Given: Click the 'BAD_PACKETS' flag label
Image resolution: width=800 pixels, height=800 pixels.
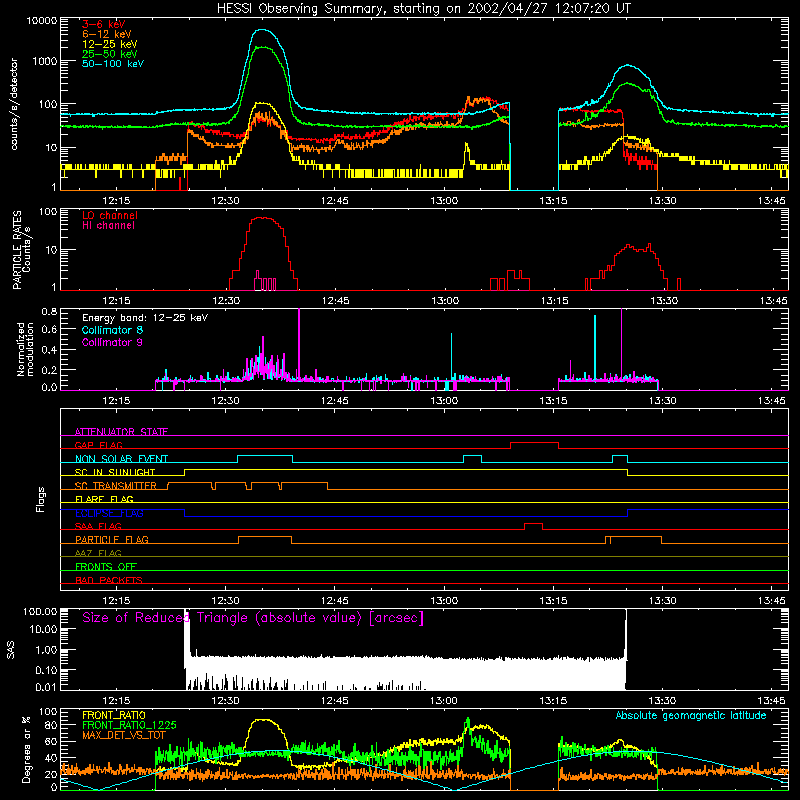Looking at the screenshot, I should pos(109,580).
